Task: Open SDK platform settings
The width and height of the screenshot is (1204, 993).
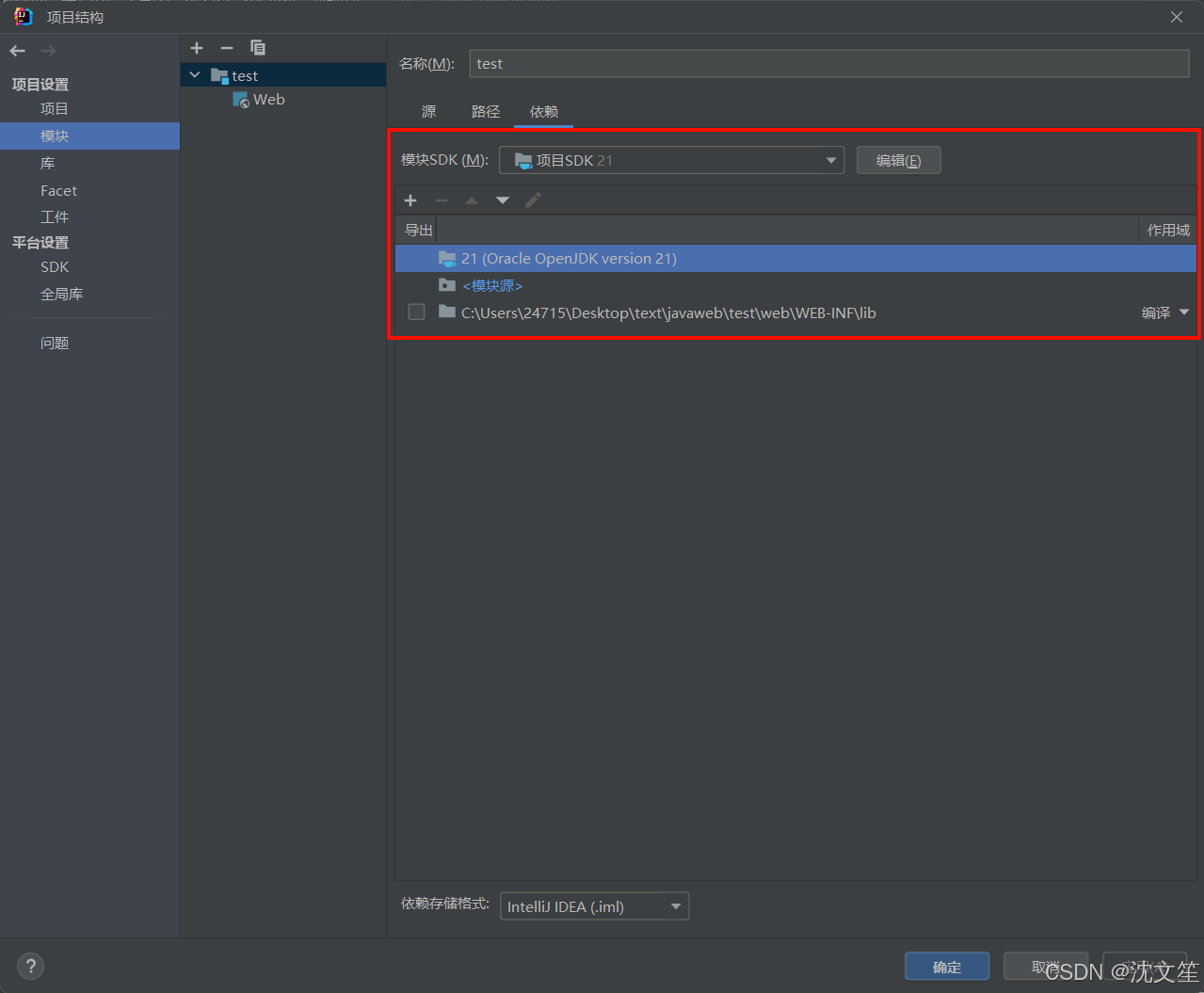Action: click(x=55, y=267)
